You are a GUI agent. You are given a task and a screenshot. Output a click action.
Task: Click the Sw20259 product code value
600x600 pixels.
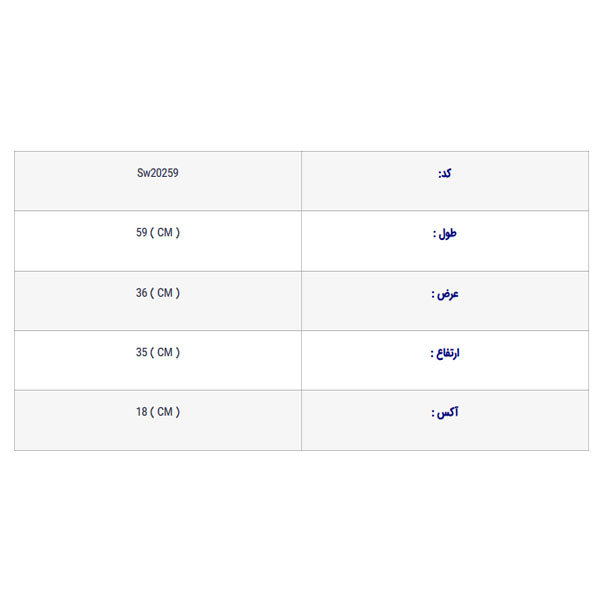pyautogui.click(x=158, y=173)
